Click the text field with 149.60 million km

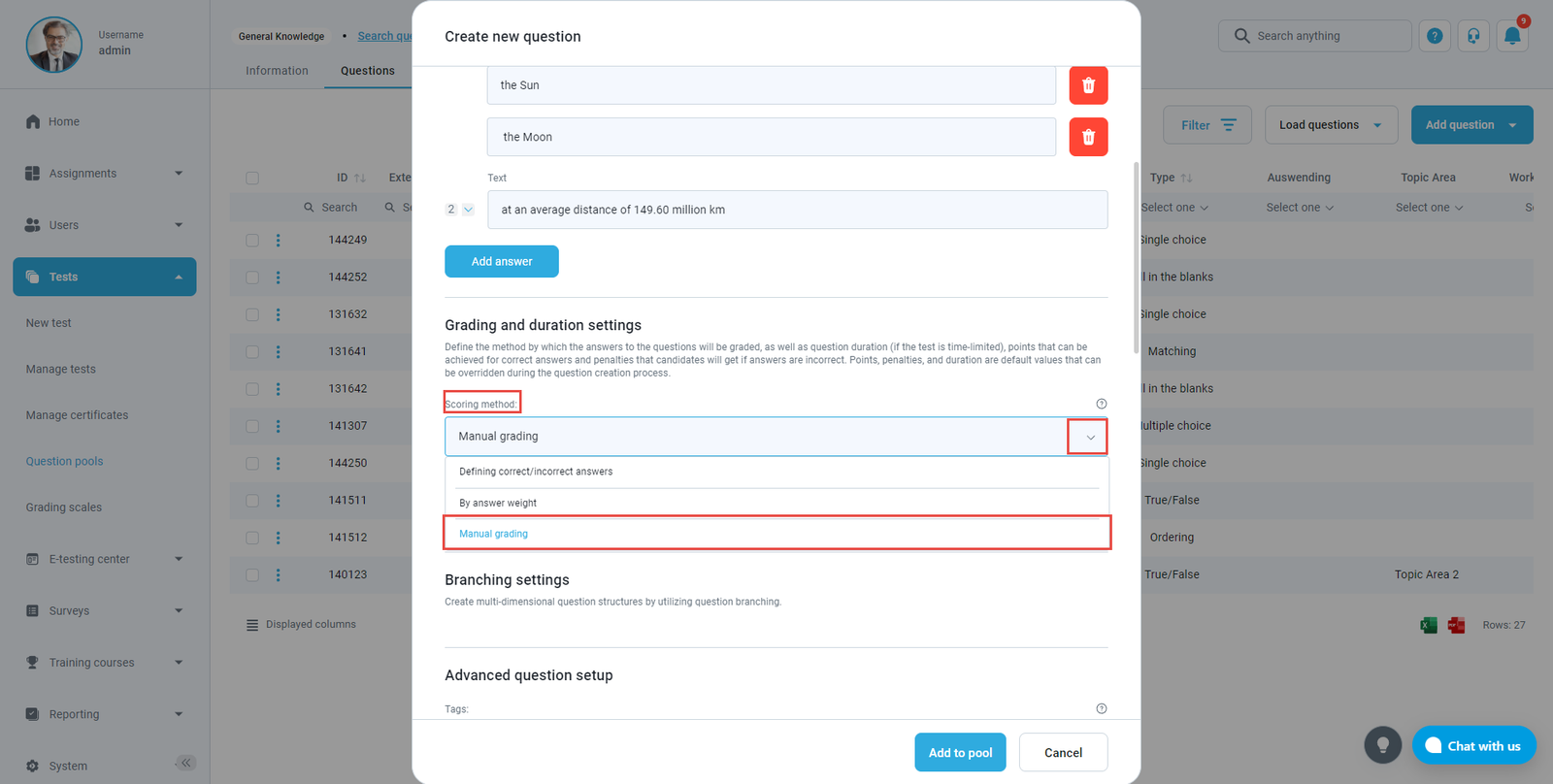tap(796, 210)
